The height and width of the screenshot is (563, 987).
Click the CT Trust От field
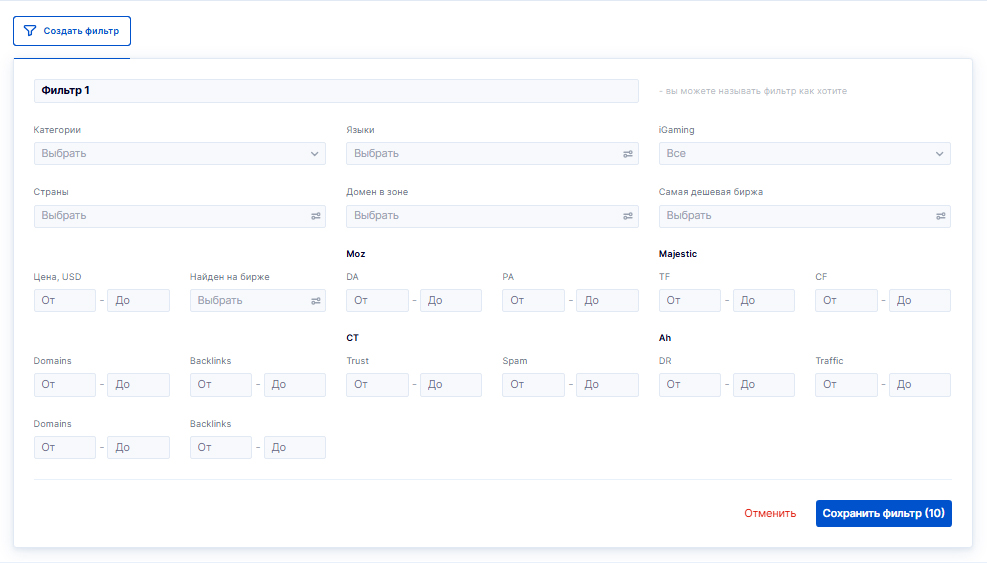coord(377,385)
